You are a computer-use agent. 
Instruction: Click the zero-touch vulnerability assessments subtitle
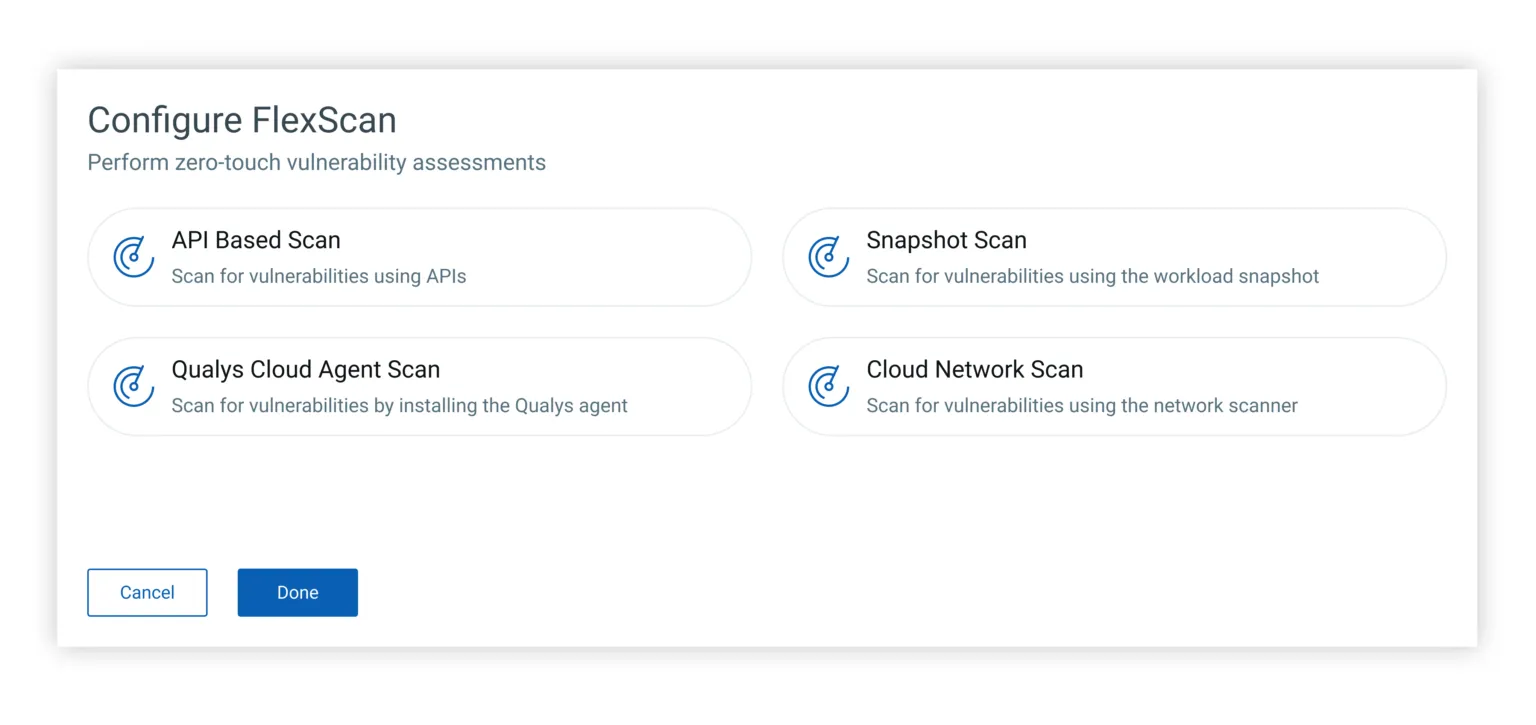pos(316,162)
